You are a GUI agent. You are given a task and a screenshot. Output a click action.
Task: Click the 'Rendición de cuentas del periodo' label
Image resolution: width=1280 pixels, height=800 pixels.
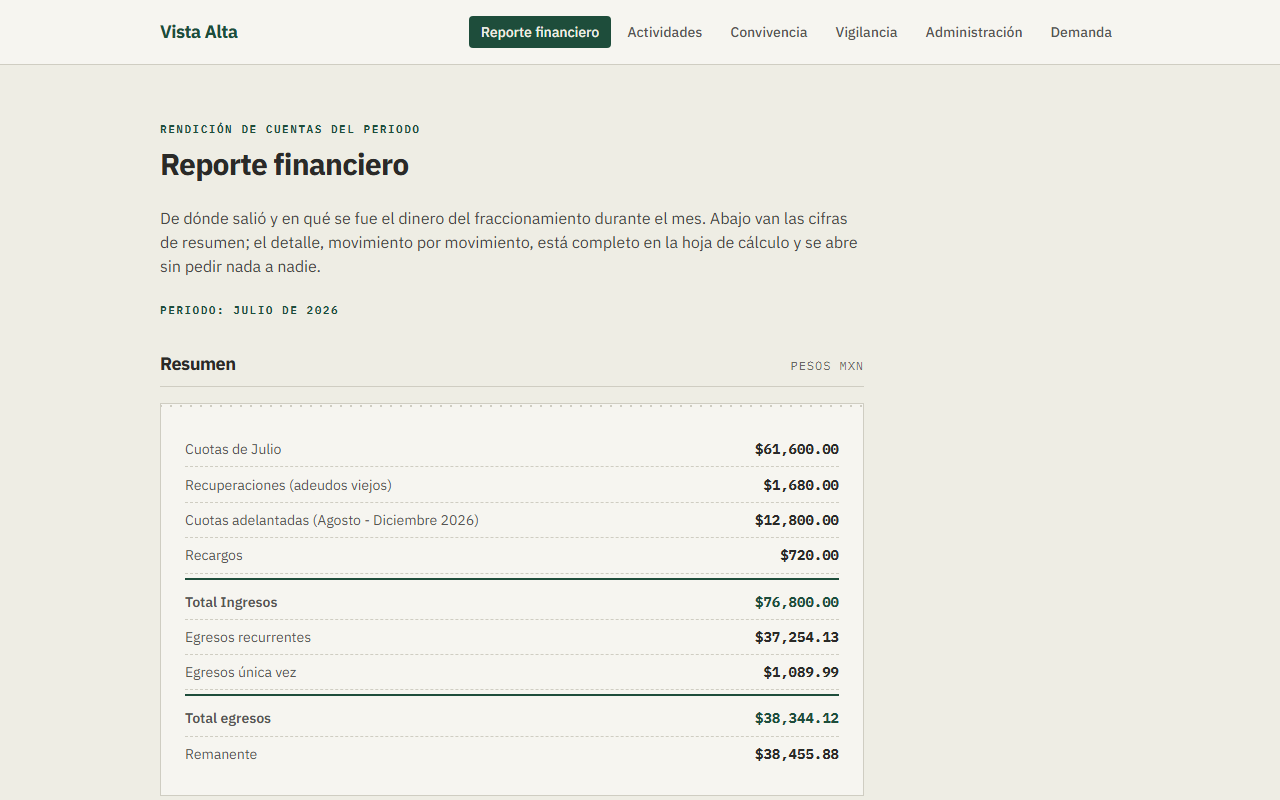pos(290,129)
